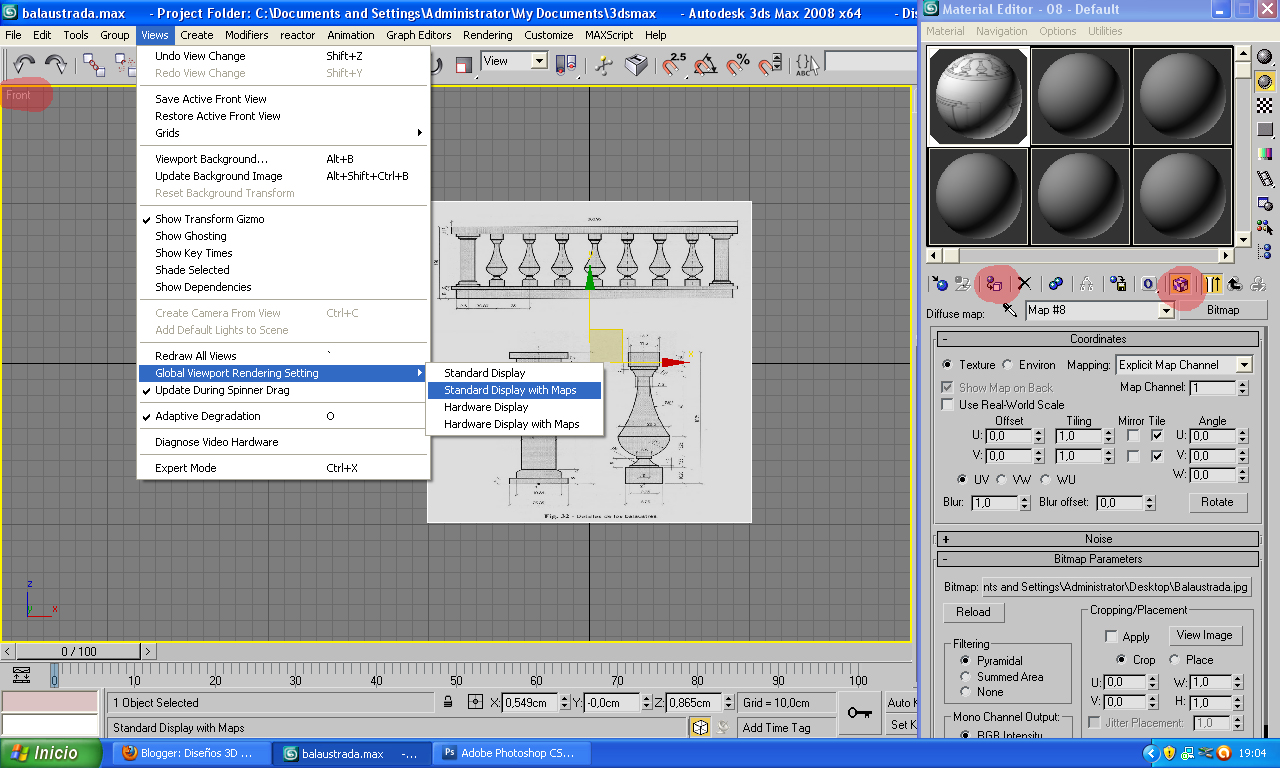This screenshot has height=768, width=1280.
Task: Open Grids submenu in Views menu
Action: (x=283, y=133)
